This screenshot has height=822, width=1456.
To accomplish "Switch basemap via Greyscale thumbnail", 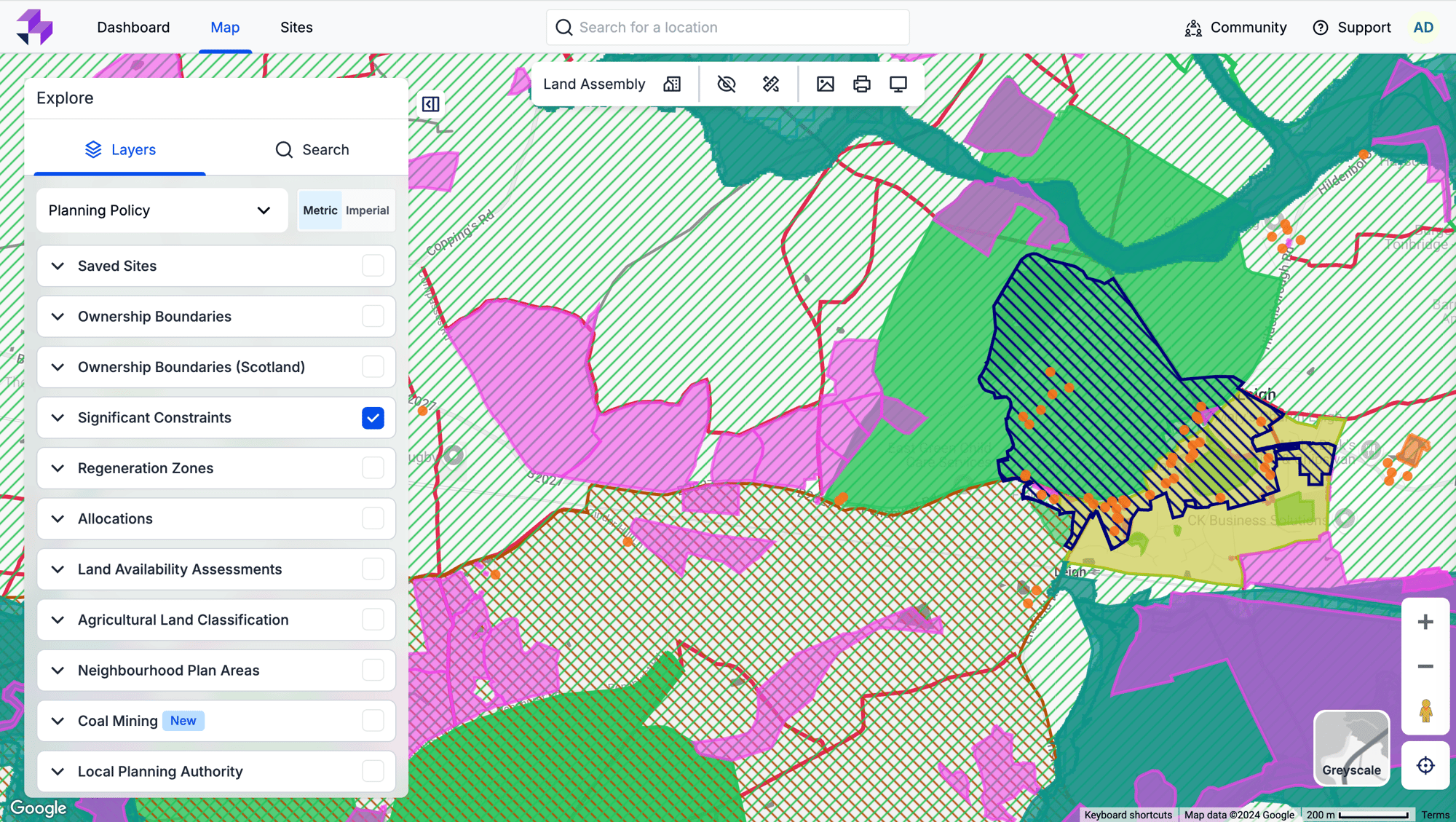I will (x=1351, y=748).
